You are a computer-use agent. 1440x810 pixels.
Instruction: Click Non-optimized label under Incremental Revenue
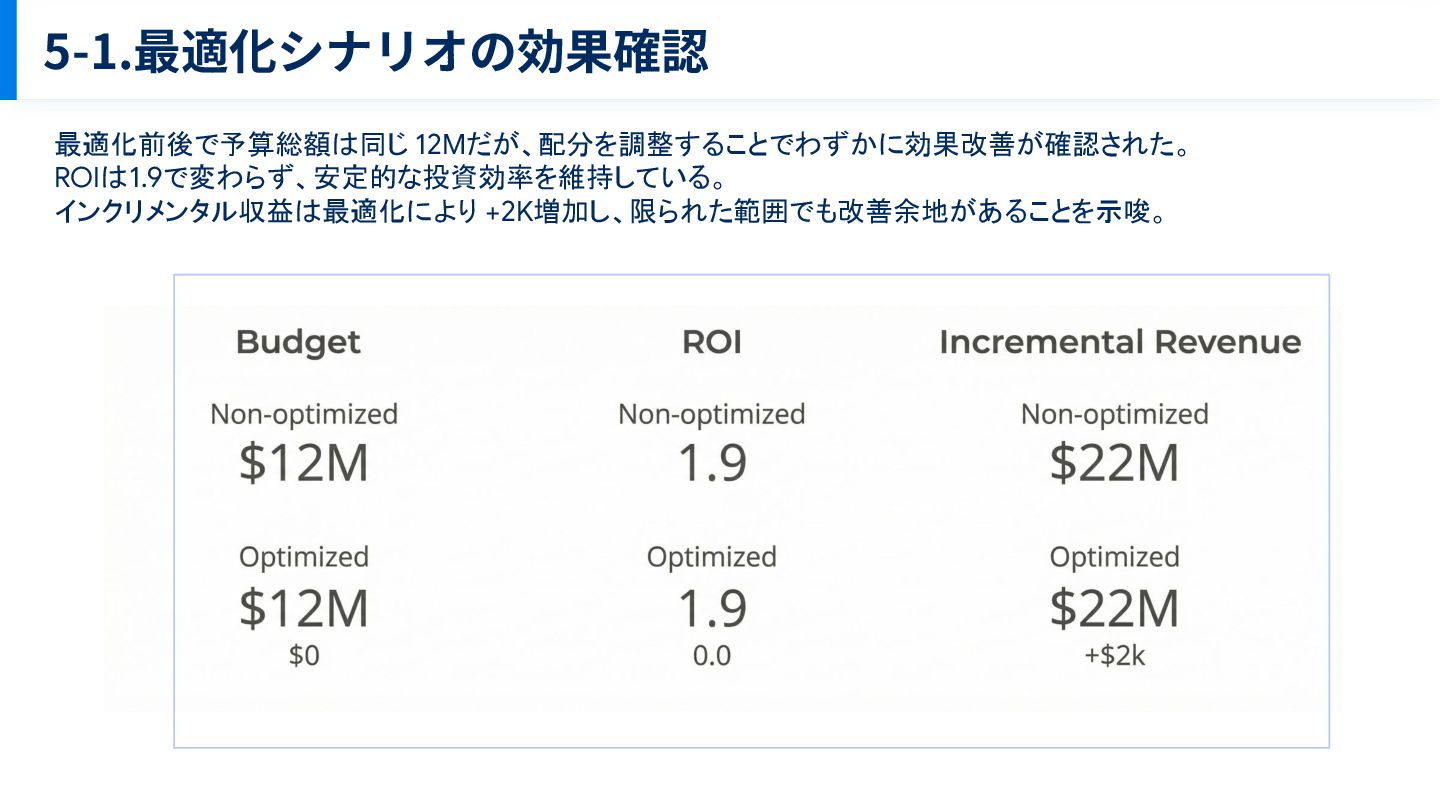pos(1115,414)
